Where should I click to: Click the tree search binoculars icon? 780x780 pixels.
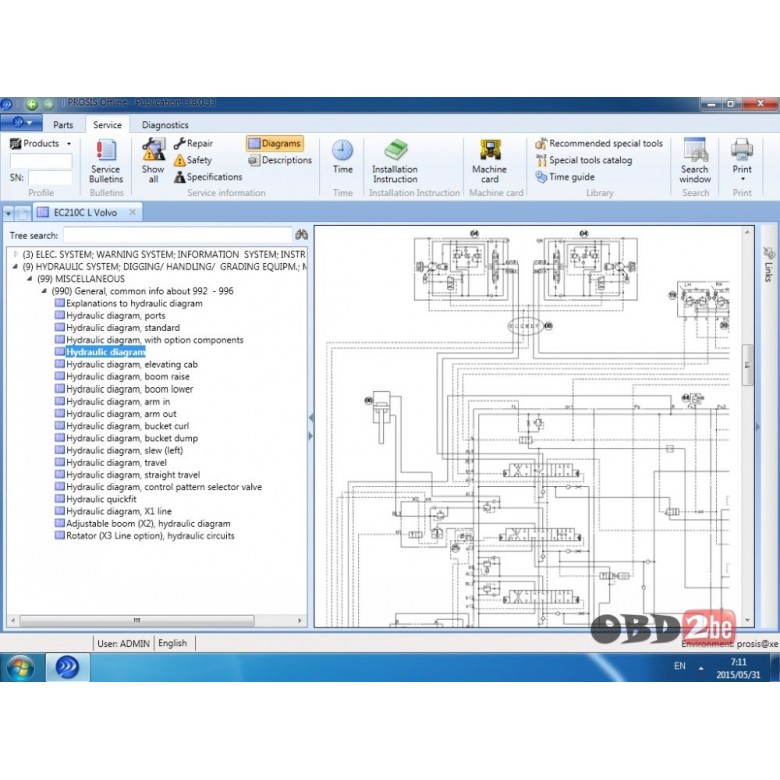pyautogui.click(x=301, y=235)
